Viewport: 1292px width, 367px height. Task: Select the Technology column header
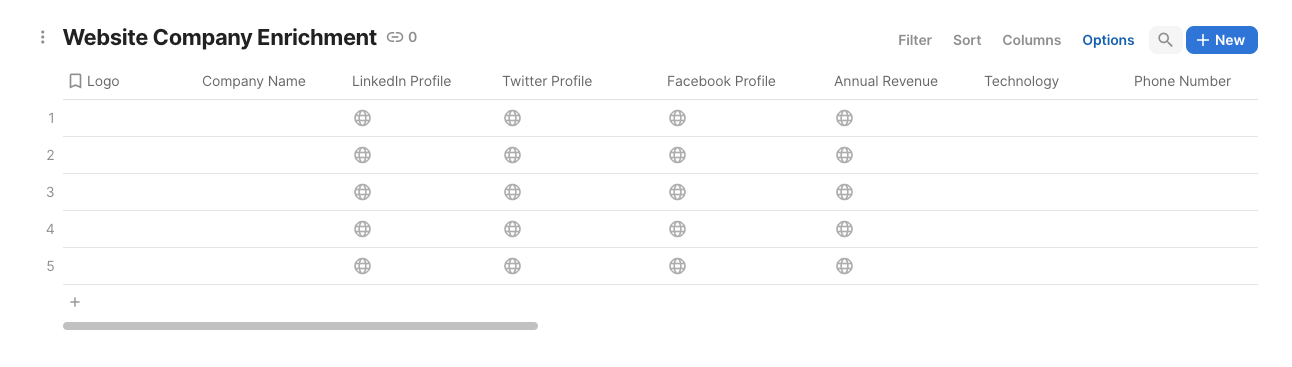pyautogui.click(x=1021, y=81)
